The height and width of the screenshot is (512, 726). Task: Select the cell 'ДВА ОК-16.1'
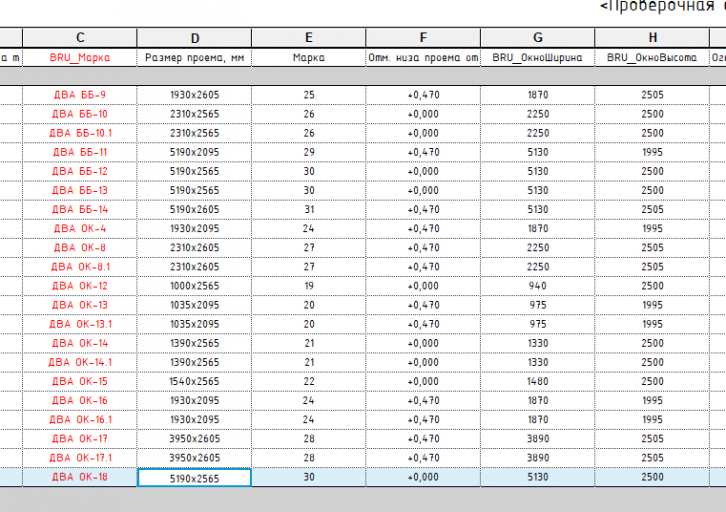(80, 420)
